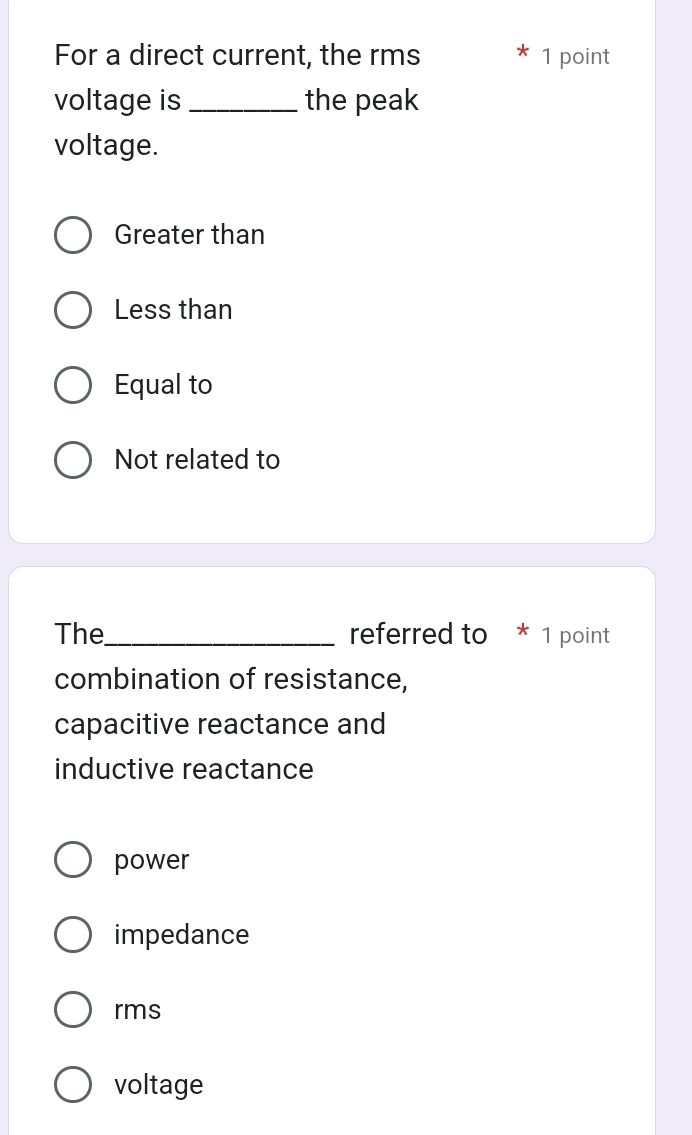Click the 'Equal to' answer text
This screenshot has height=1135, width=692.
163,385
